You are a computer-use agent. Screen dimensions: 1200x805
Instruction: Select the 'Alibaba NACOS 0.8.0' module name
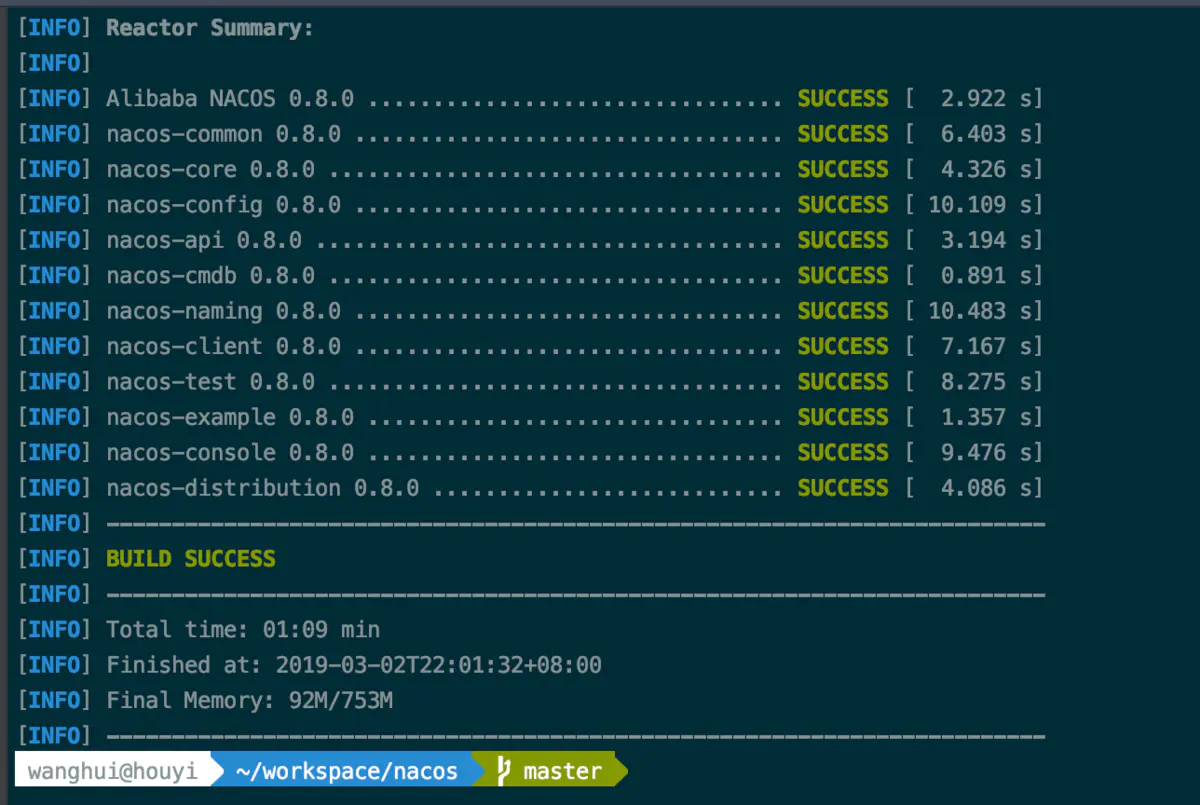230,99
